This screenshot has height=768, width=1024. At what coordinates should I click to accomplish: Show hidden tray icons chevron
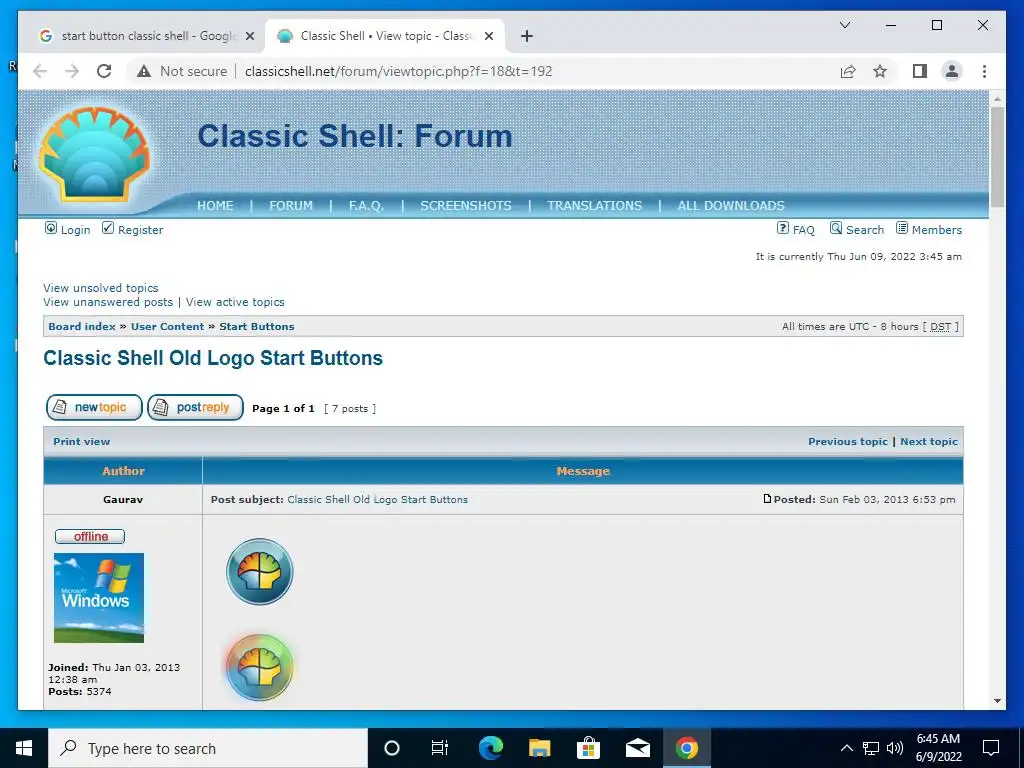click(x=846, y=748)
